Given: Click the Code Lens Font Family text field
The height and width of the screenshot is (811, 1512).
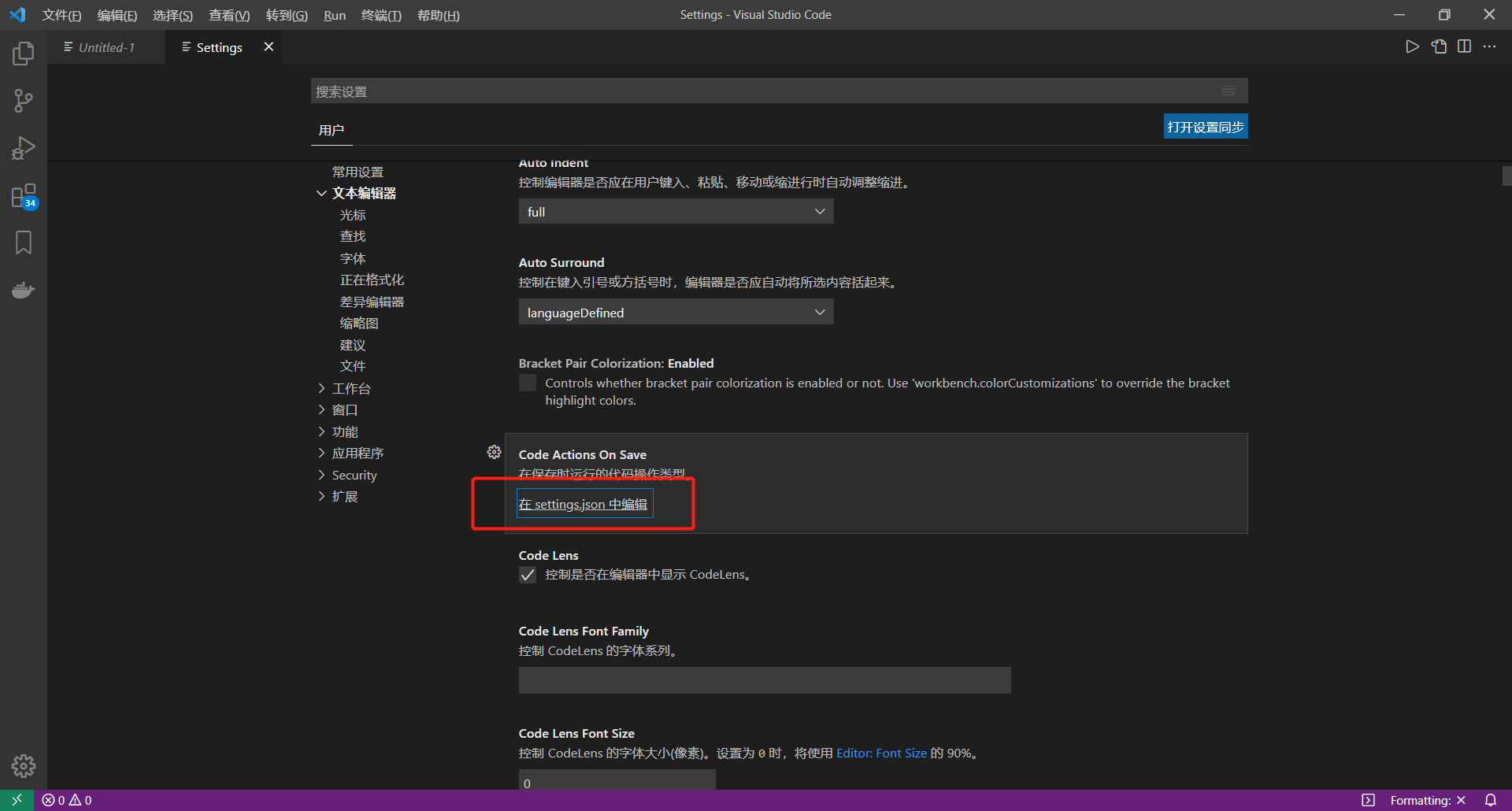Looking at the screenshot, I should pyautogui.click(x=765, y=680).
